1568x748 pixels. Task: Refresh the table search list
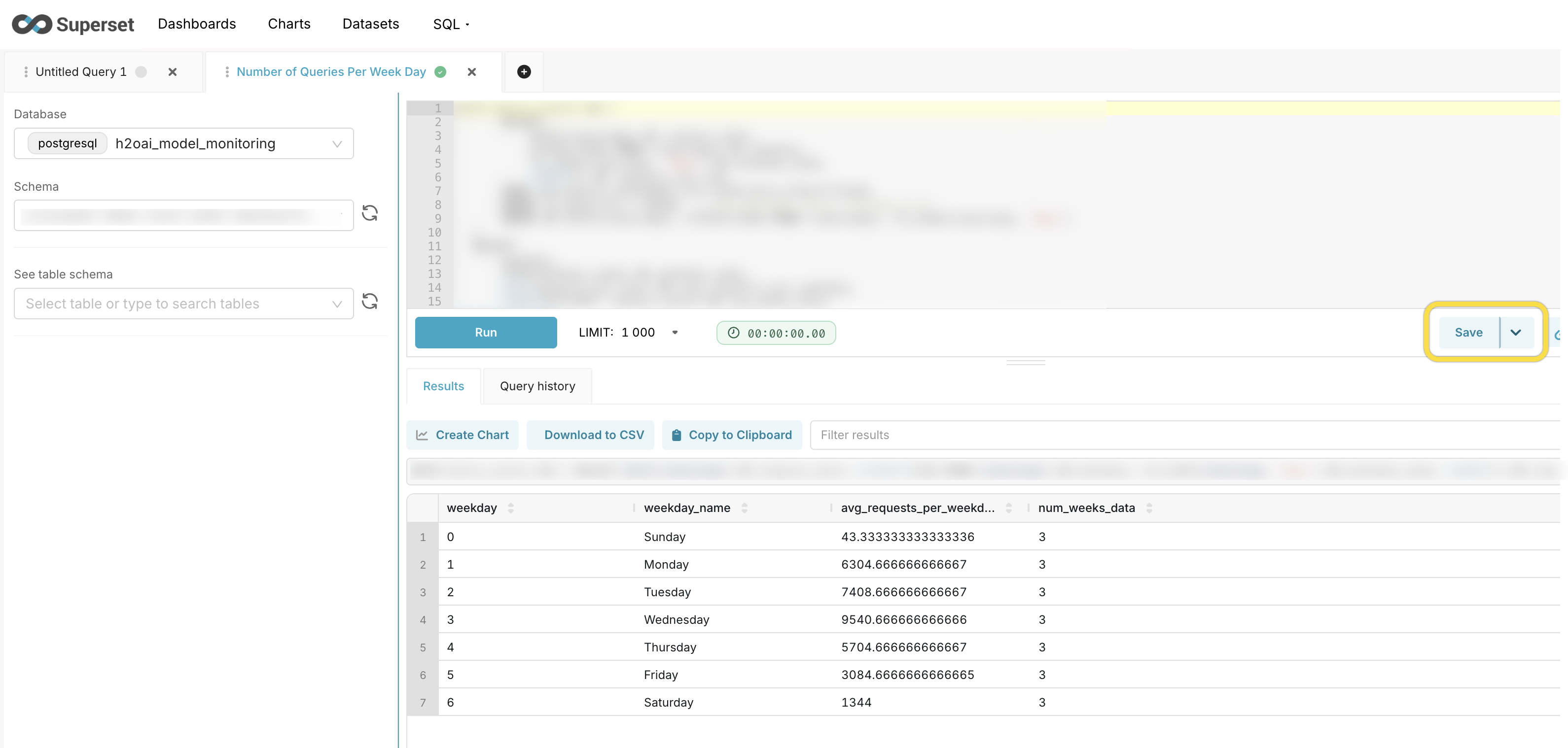(x=370, y=302)
